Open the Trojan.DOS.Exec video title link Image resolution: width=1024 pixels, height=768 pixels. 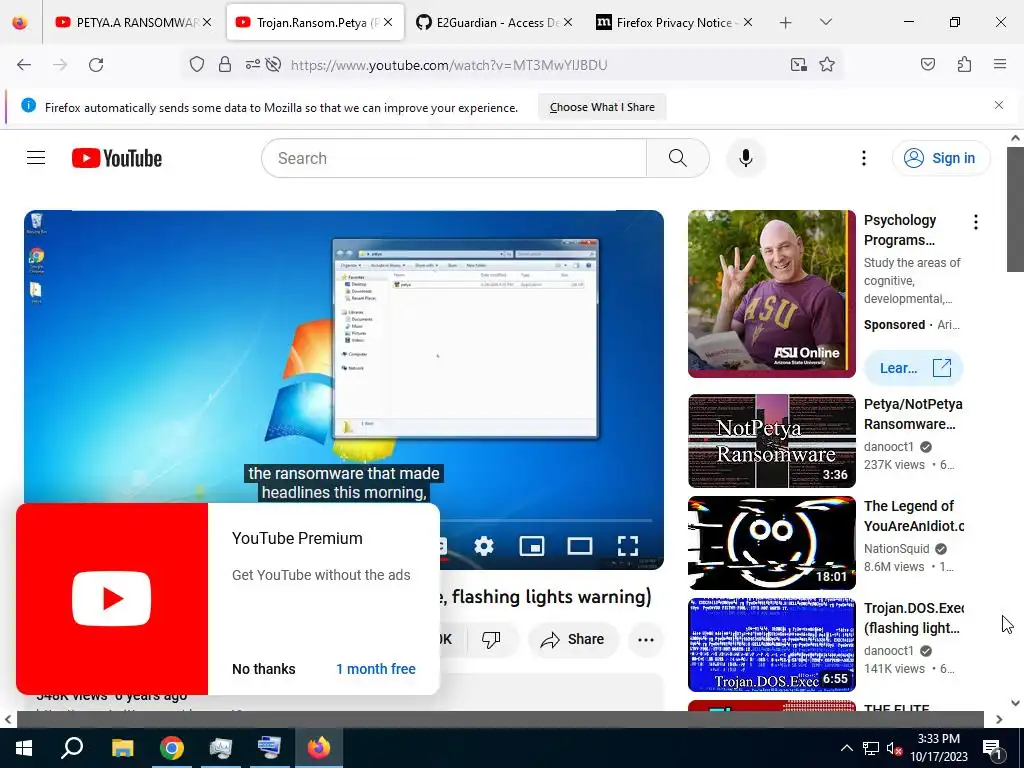[913, 618]
